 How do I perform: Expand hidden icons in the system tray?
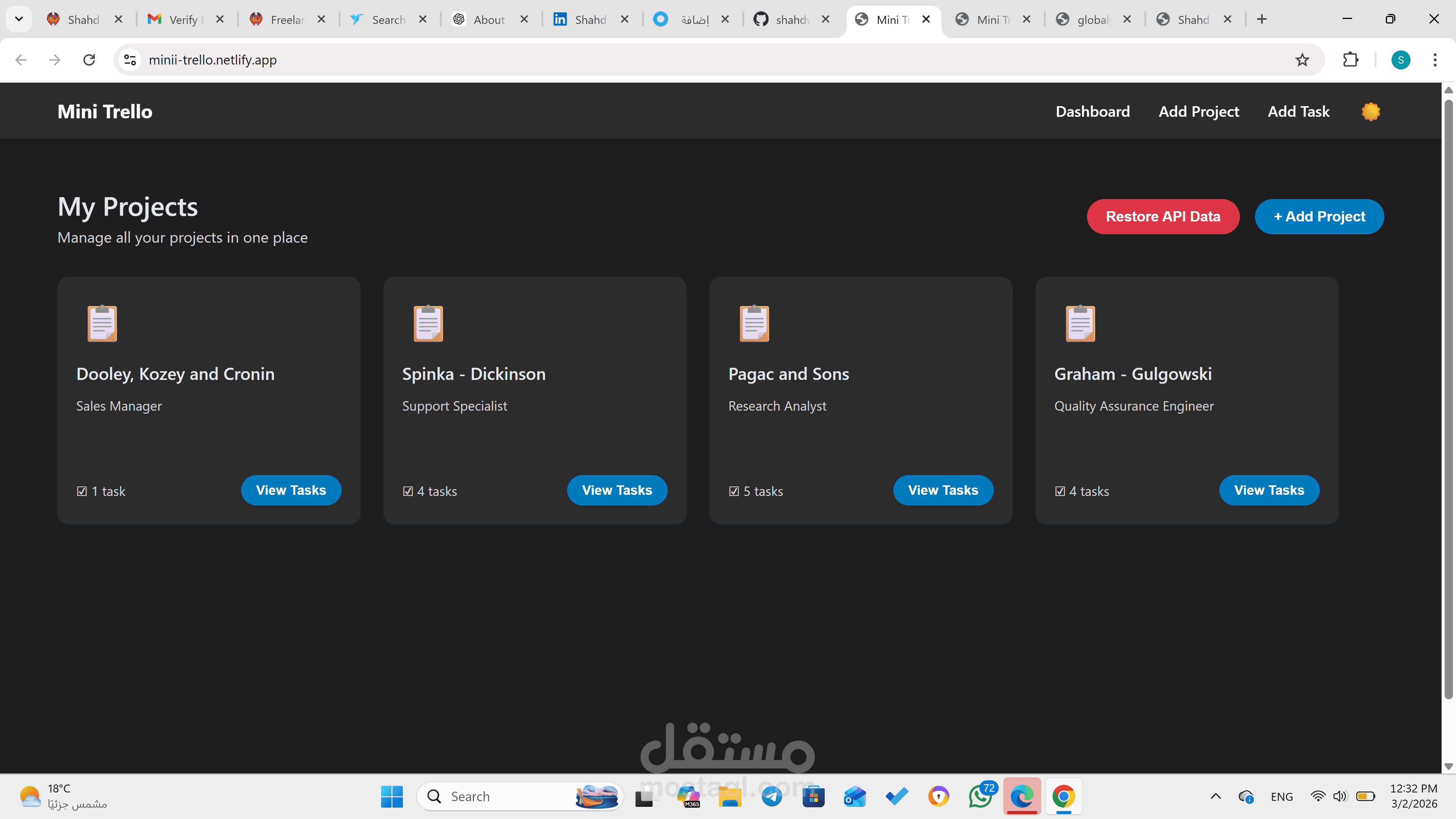pos(1216,796)
